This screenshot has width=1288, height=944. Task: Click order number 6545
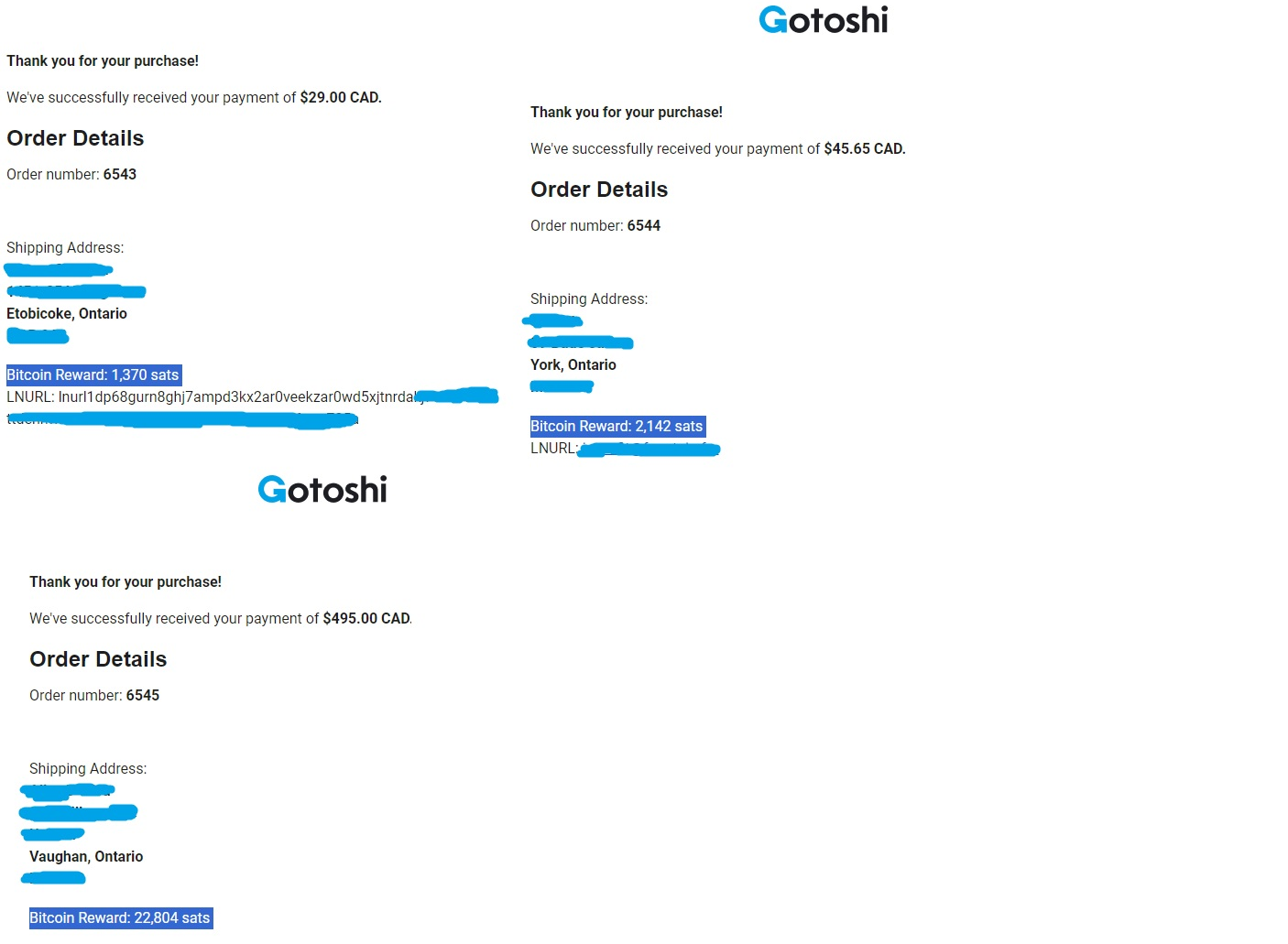click(x=142, y=696)
